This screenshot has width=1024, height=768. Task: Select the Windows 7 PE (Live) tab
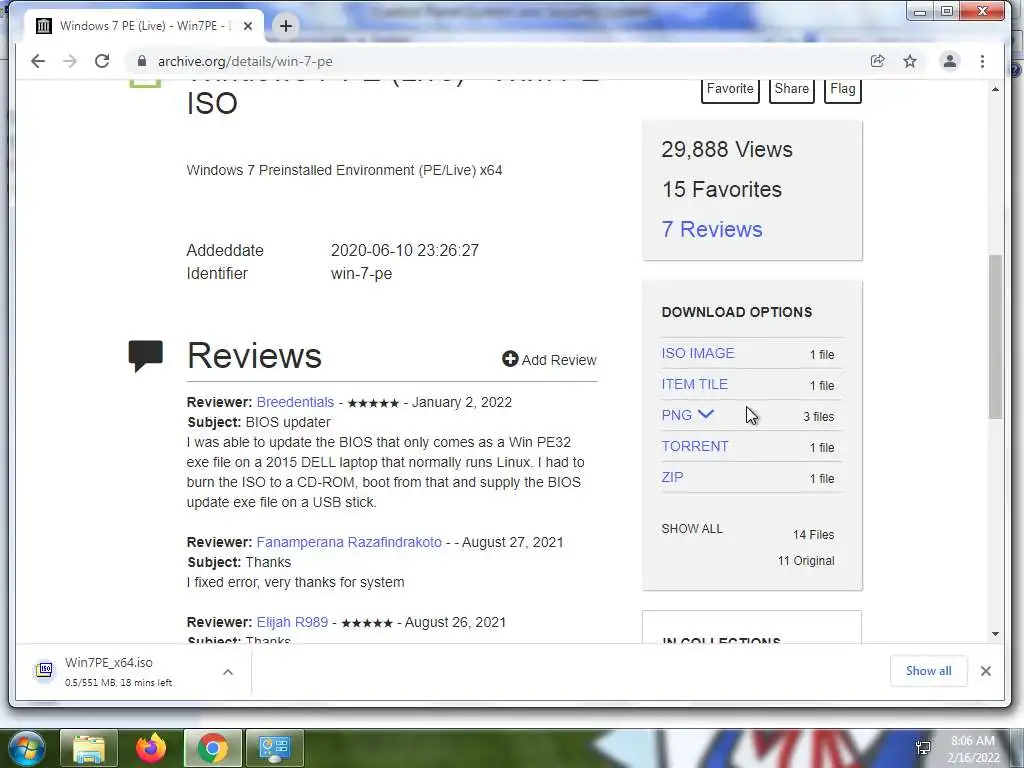click(145, 26)
